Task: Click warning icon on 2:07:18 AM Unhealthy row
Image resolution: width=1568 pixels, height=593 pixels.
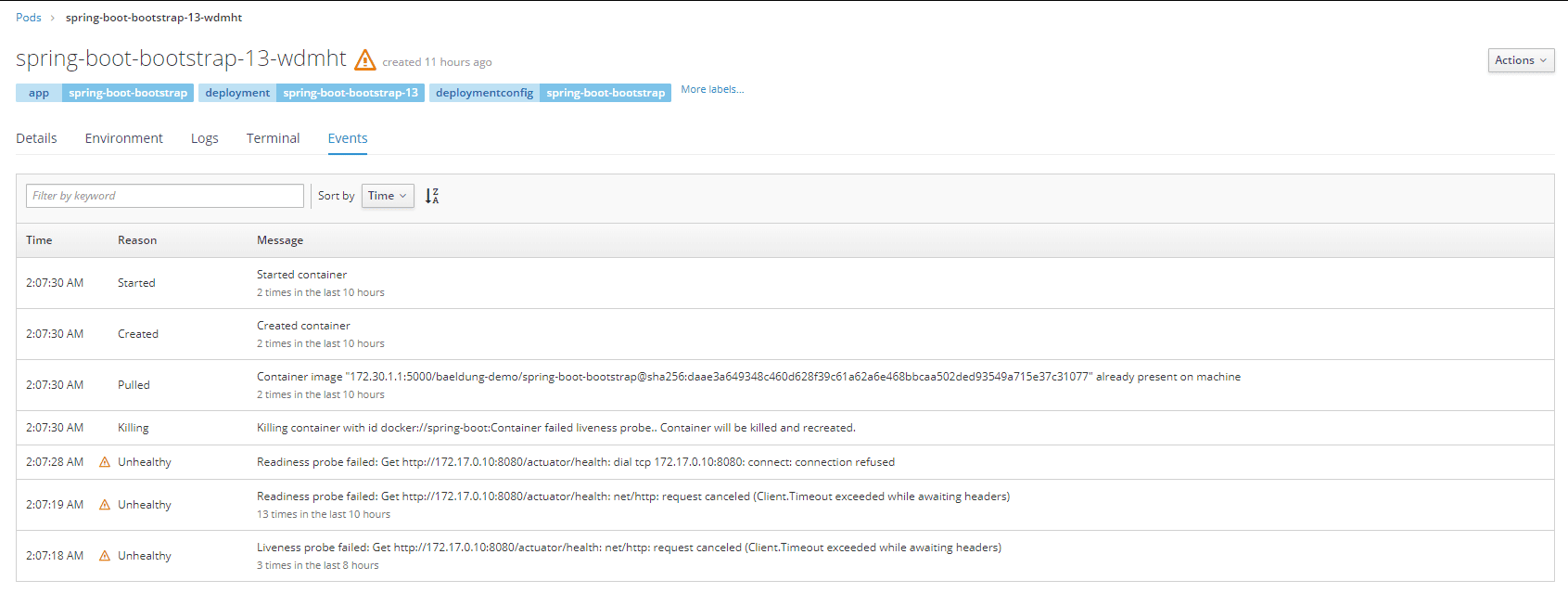Action: [x=105, y=556]
